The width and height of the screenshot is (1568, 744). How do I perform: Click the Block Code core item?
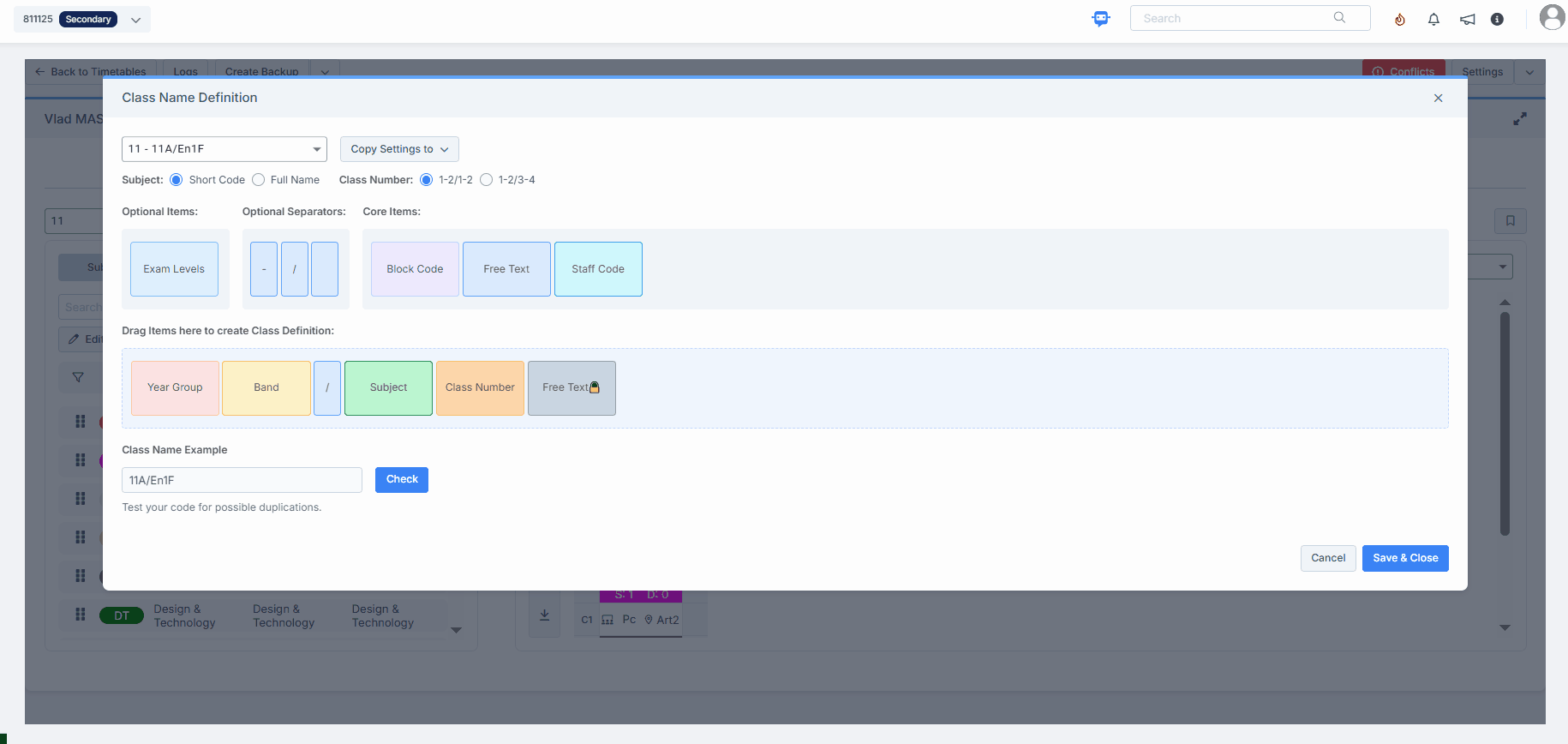[x=415, y=269]
